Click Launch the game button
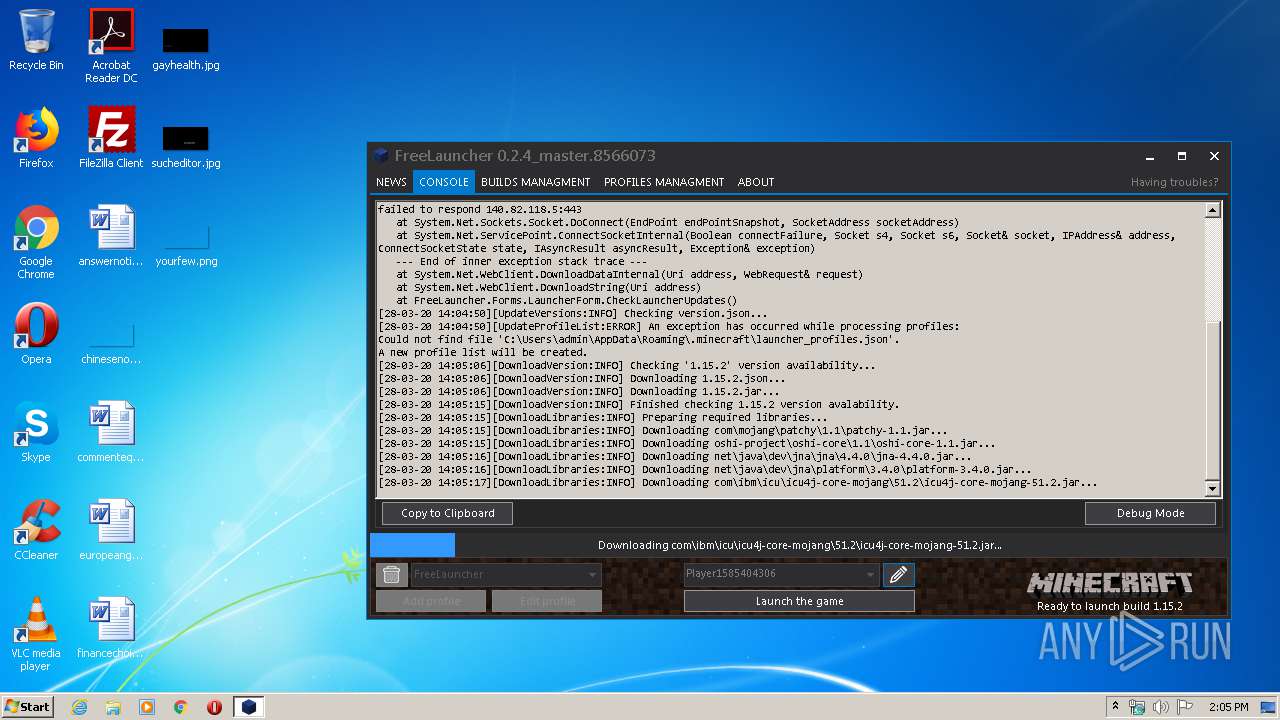This screenshot has height=720, width=1280. click(x=799, y=601)
